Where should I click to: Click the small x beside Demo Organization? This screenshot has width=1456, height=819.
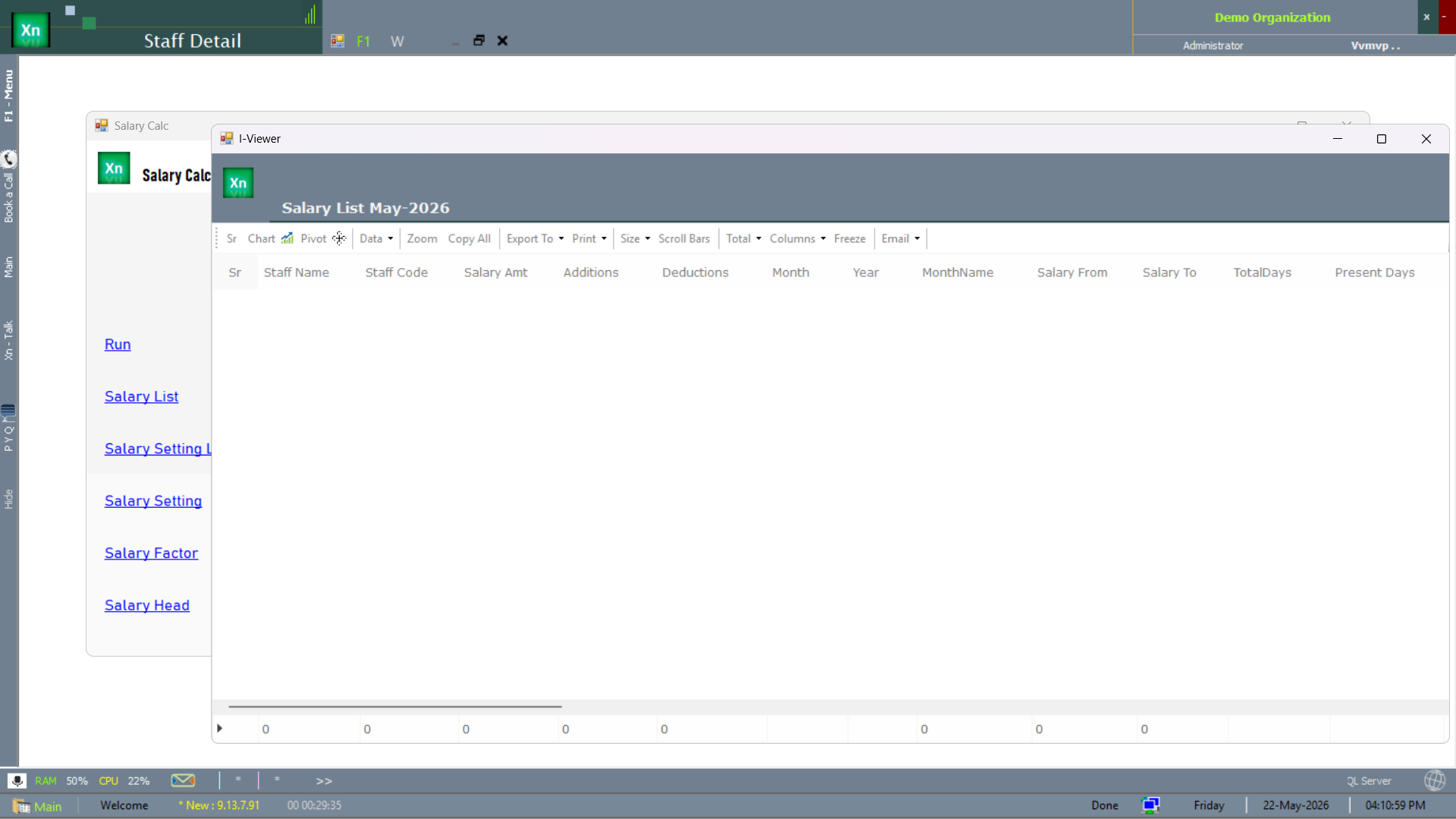pos(1426,17)
